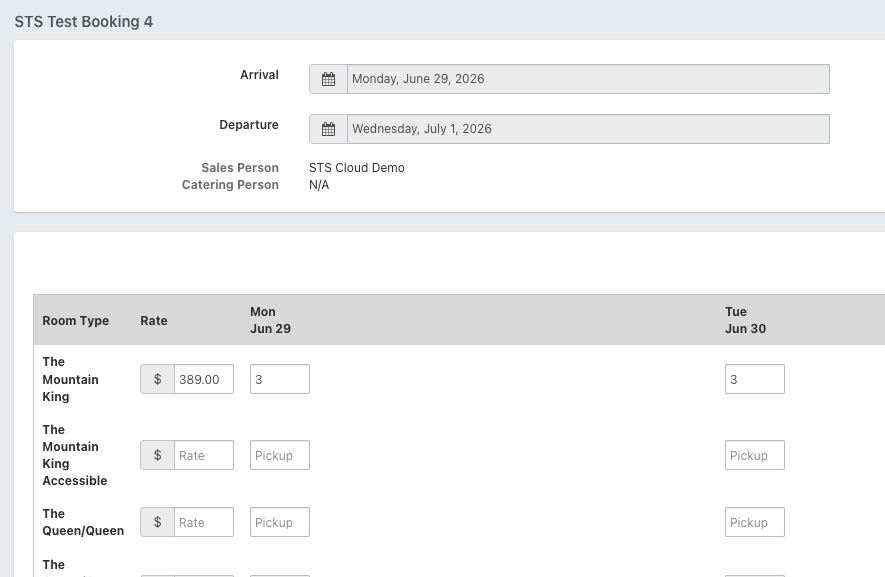Click the Rate column header
Image resolution: width=885 pixels, height=577 pixels.
coord(154,321)
